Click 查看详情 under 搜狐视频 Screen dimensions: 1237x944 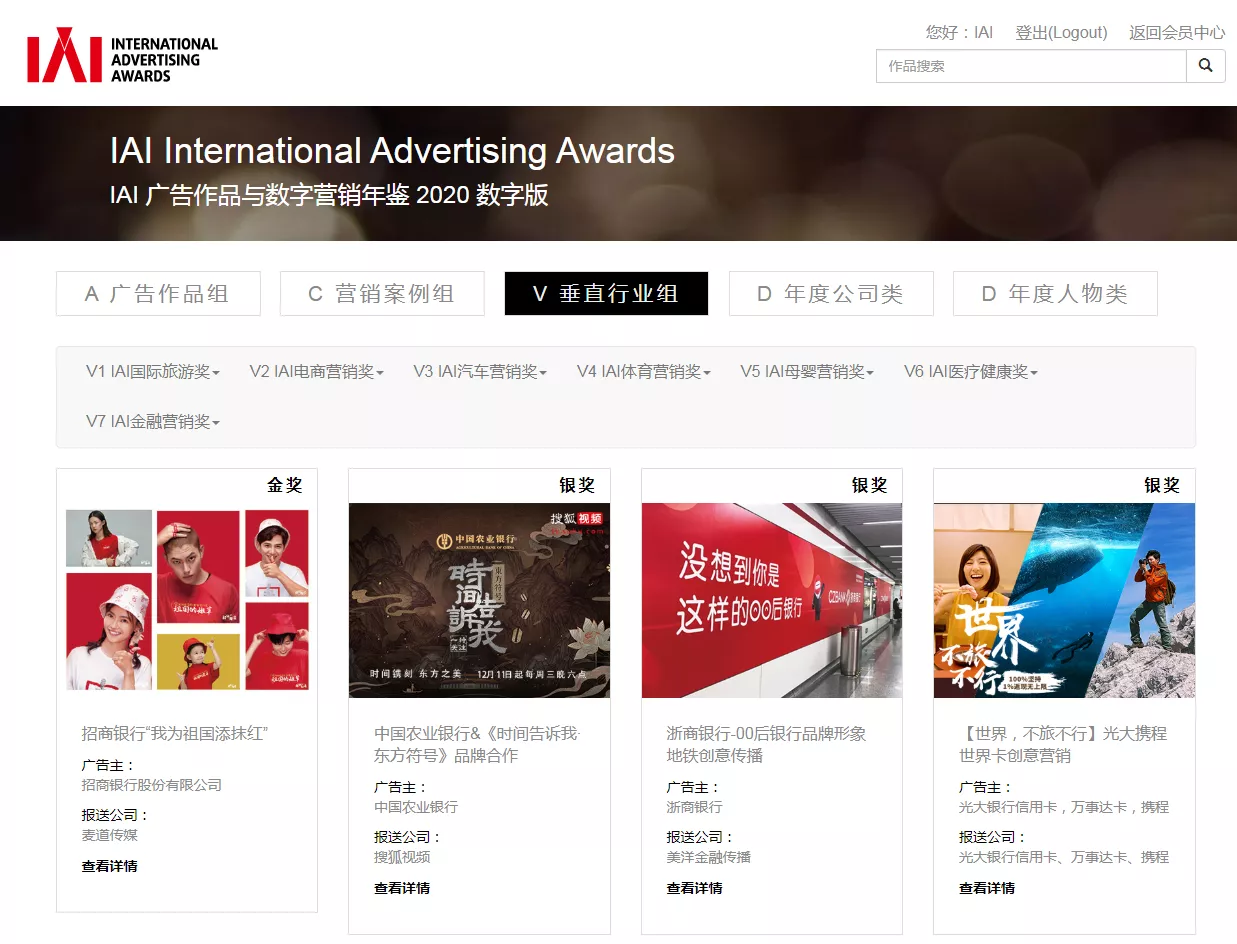(402, 888)
